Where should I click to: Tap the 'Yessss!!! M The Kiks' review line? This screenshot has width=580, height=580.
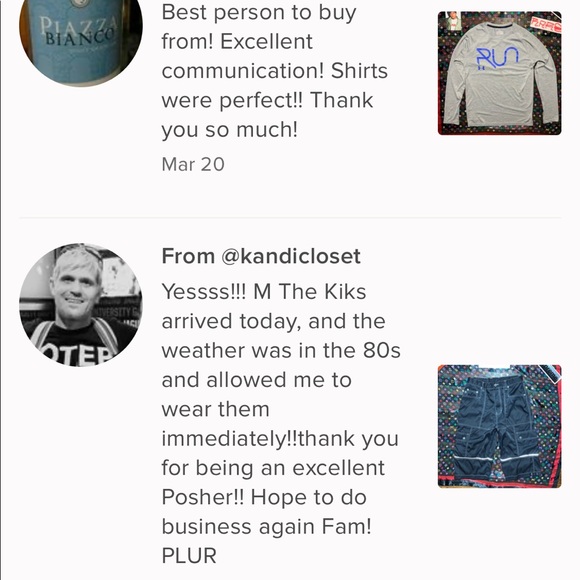[x=264, y=291]
